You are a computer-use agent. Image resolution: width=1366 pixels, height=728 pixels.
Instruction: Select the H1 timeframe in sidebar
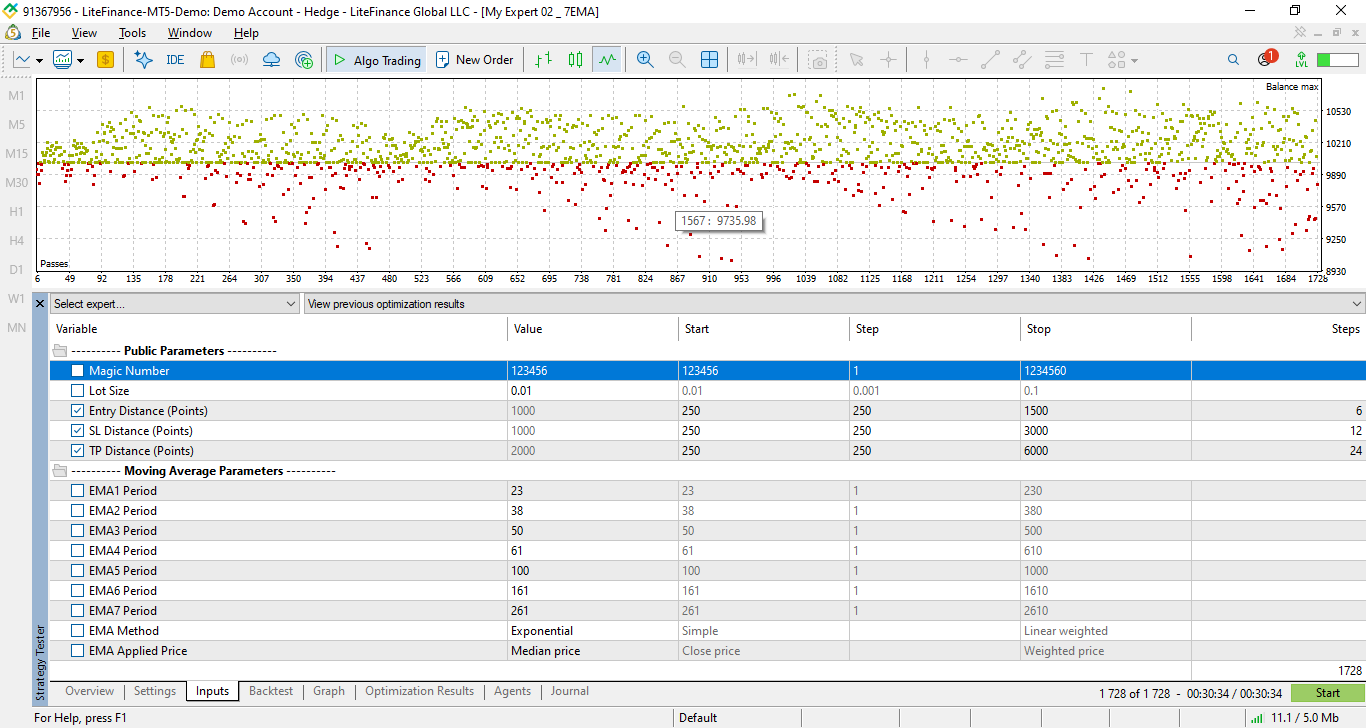tap(17, 212)
